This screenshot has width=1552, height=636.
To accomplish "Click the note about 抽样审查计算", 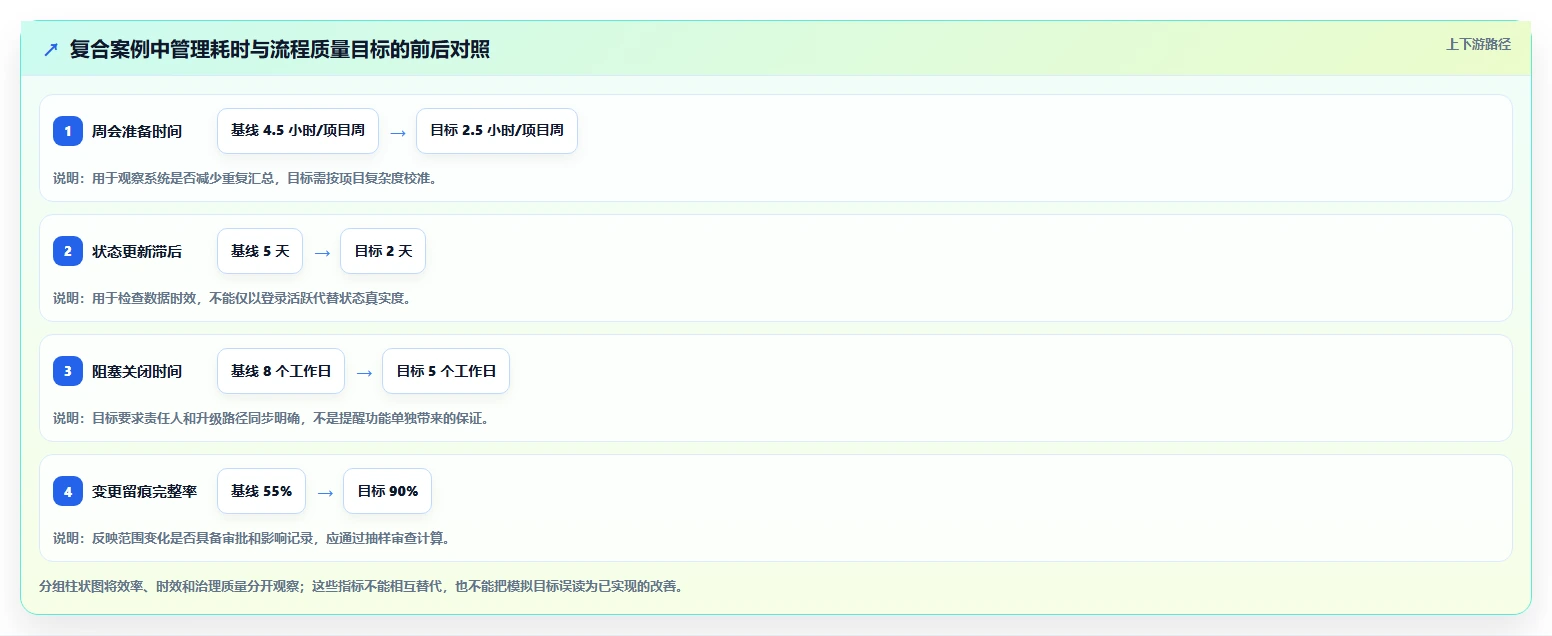I will pos(251,538).
